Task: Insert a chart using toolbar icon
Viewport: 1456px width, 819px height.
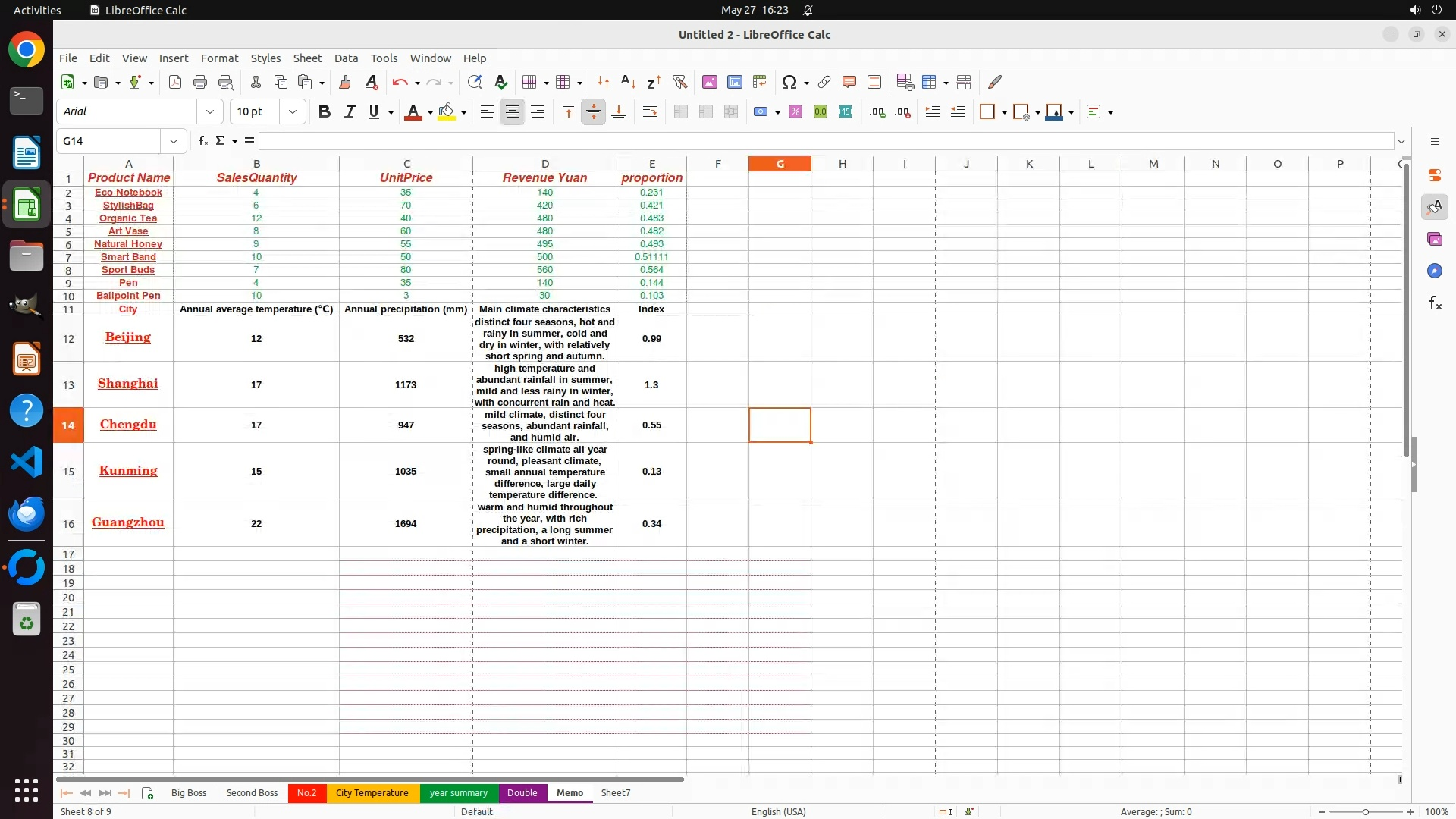Action: pos(734,82)
